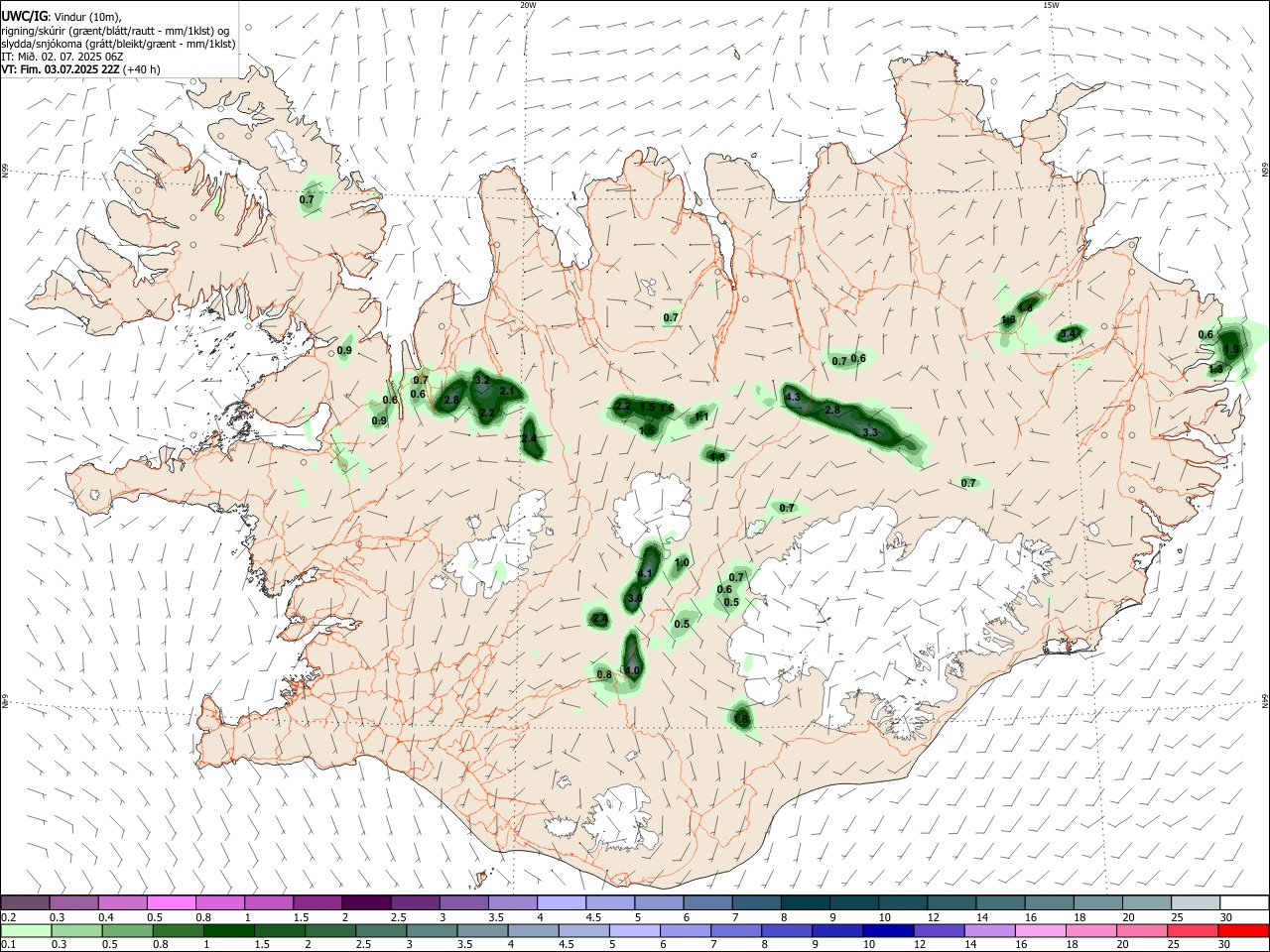1270x952 pixels.
Task: Click the 4.0 precipitation value on the map
Action: click(x=632, y=670)
